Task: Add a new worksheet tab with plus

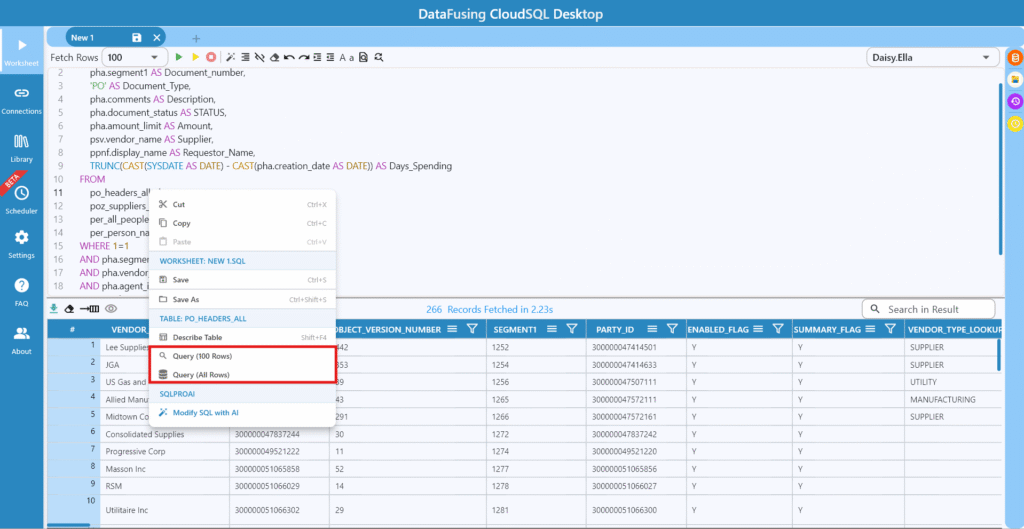Action: (196, 39)
